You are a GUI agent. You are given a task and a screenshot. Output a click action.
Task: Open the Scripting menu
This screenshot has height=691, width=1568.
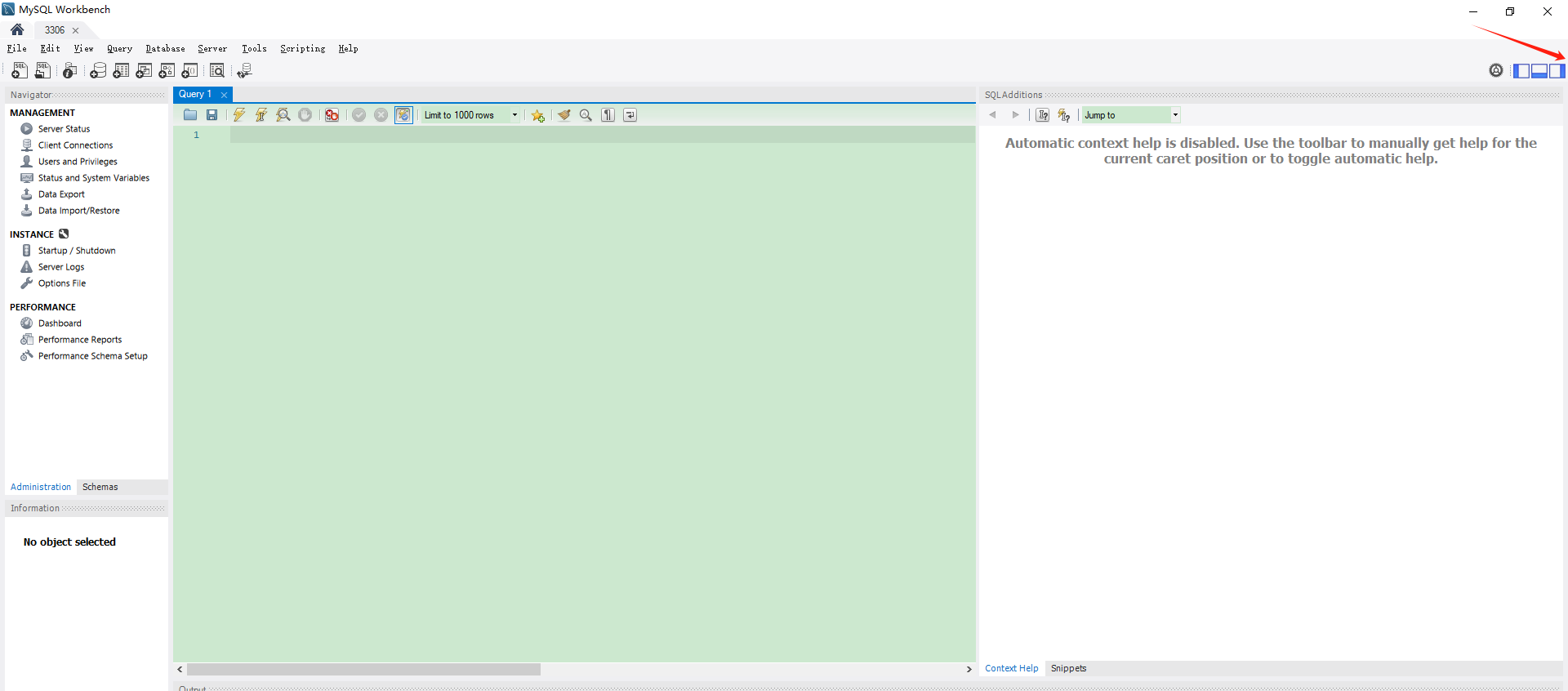302,49
